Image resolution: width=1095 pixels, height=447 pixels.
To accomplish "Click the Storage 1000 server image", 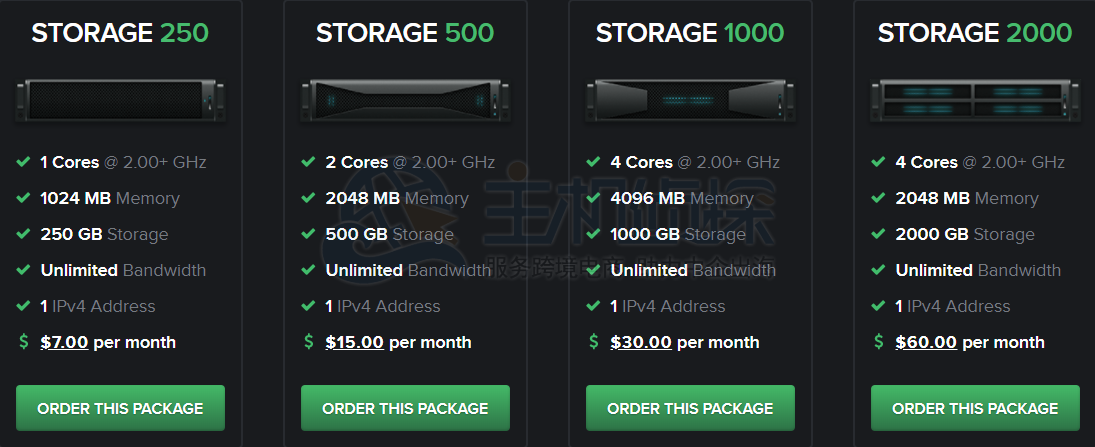I will click(x=690, y=99).
